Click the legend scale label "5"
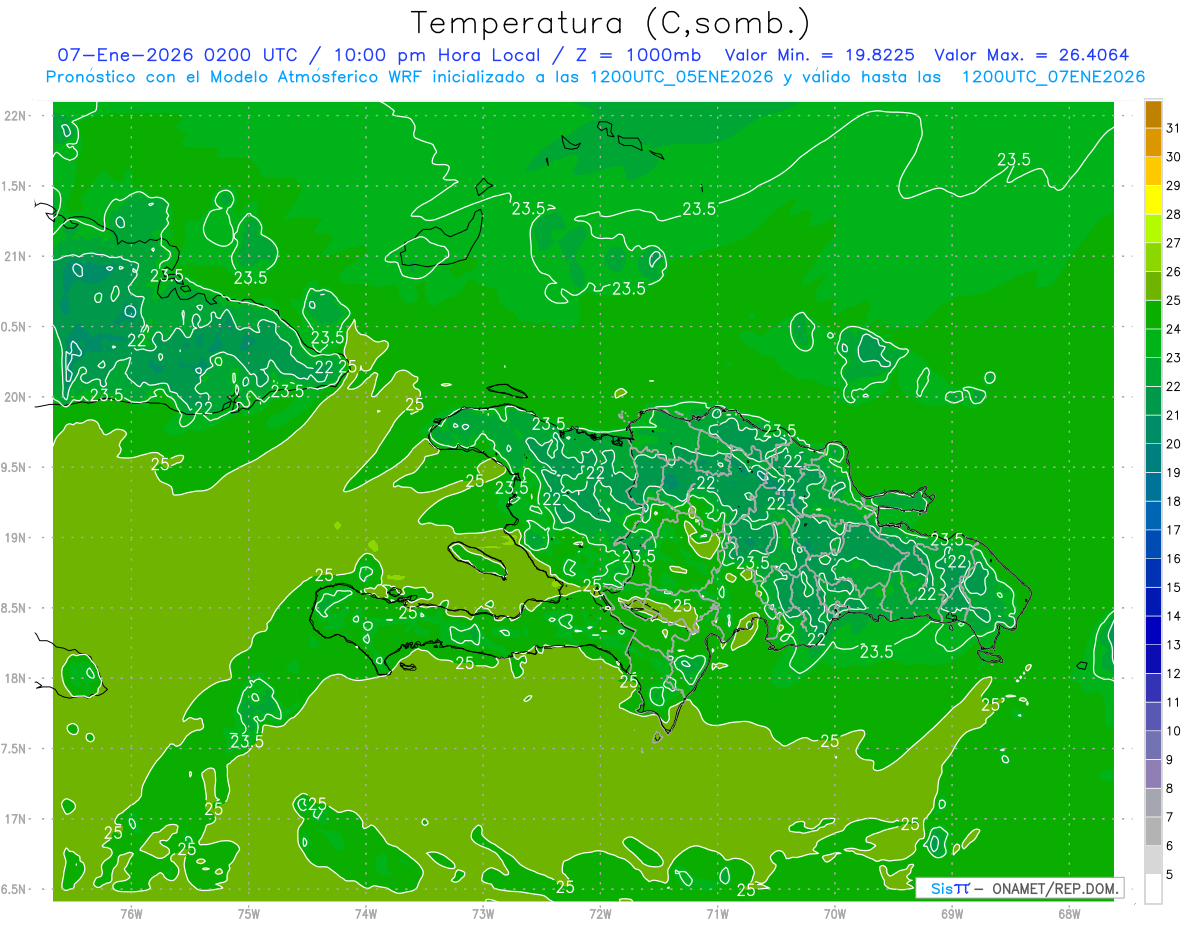The height and width of the screenshot is (927, 1200). [x=1170, y=875]
